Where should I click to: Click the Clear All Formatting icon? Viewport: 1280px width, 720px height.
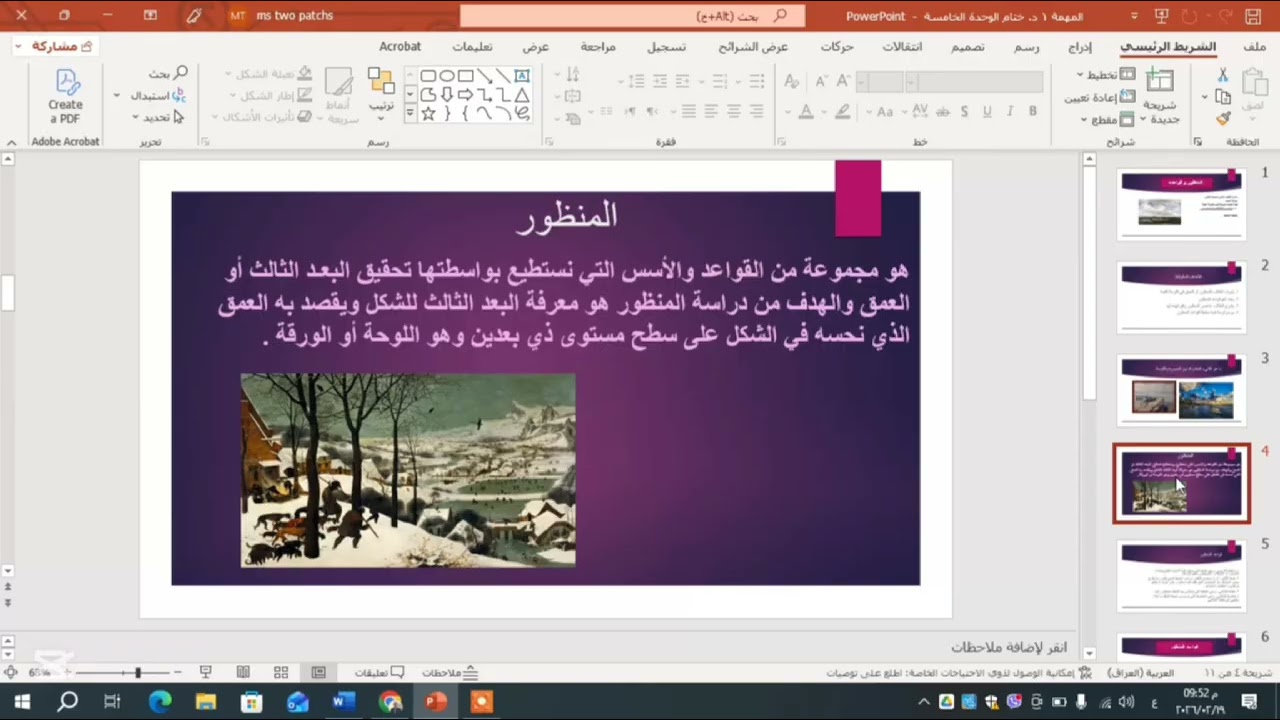791,81
